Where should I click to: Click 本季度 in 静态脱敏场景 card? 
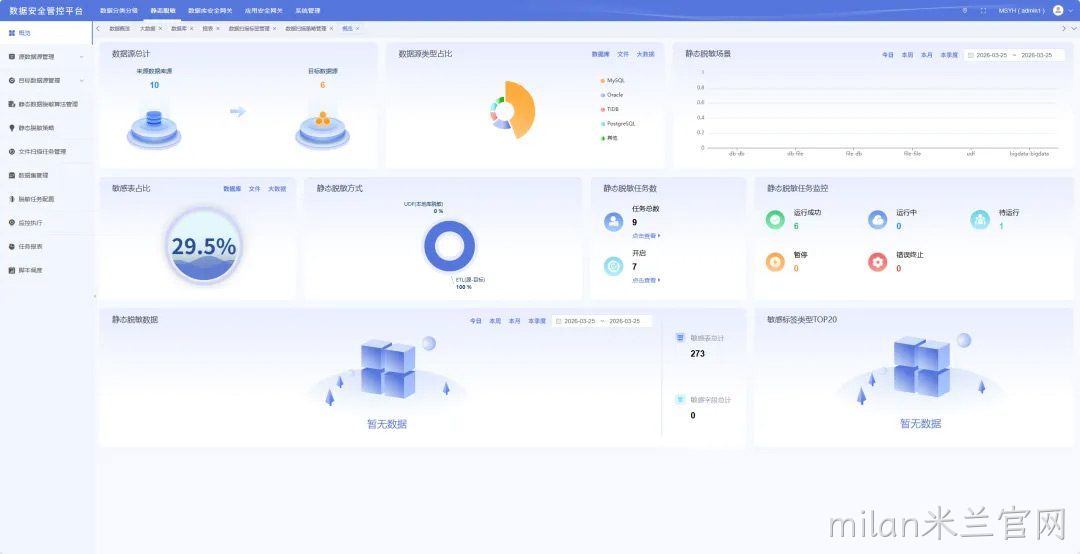click(x=949, y=54)
